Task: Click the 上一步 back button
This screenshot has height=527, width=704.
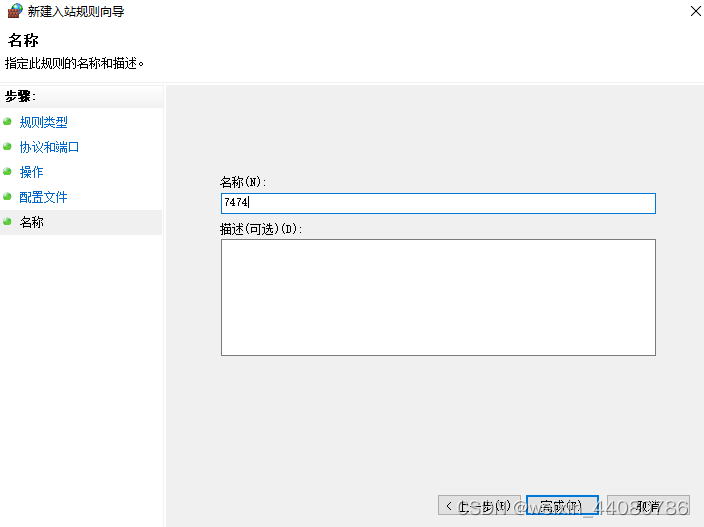Action: pos(479,506)
